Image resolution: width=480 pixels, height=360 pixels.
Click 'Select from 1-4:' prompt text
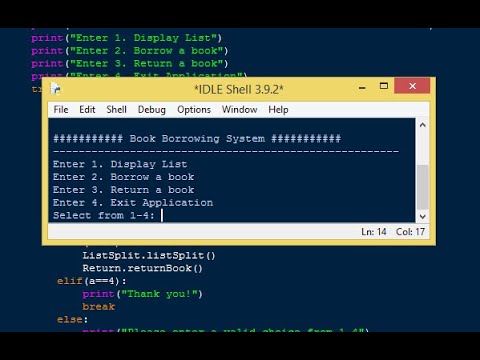click(104, 215)
